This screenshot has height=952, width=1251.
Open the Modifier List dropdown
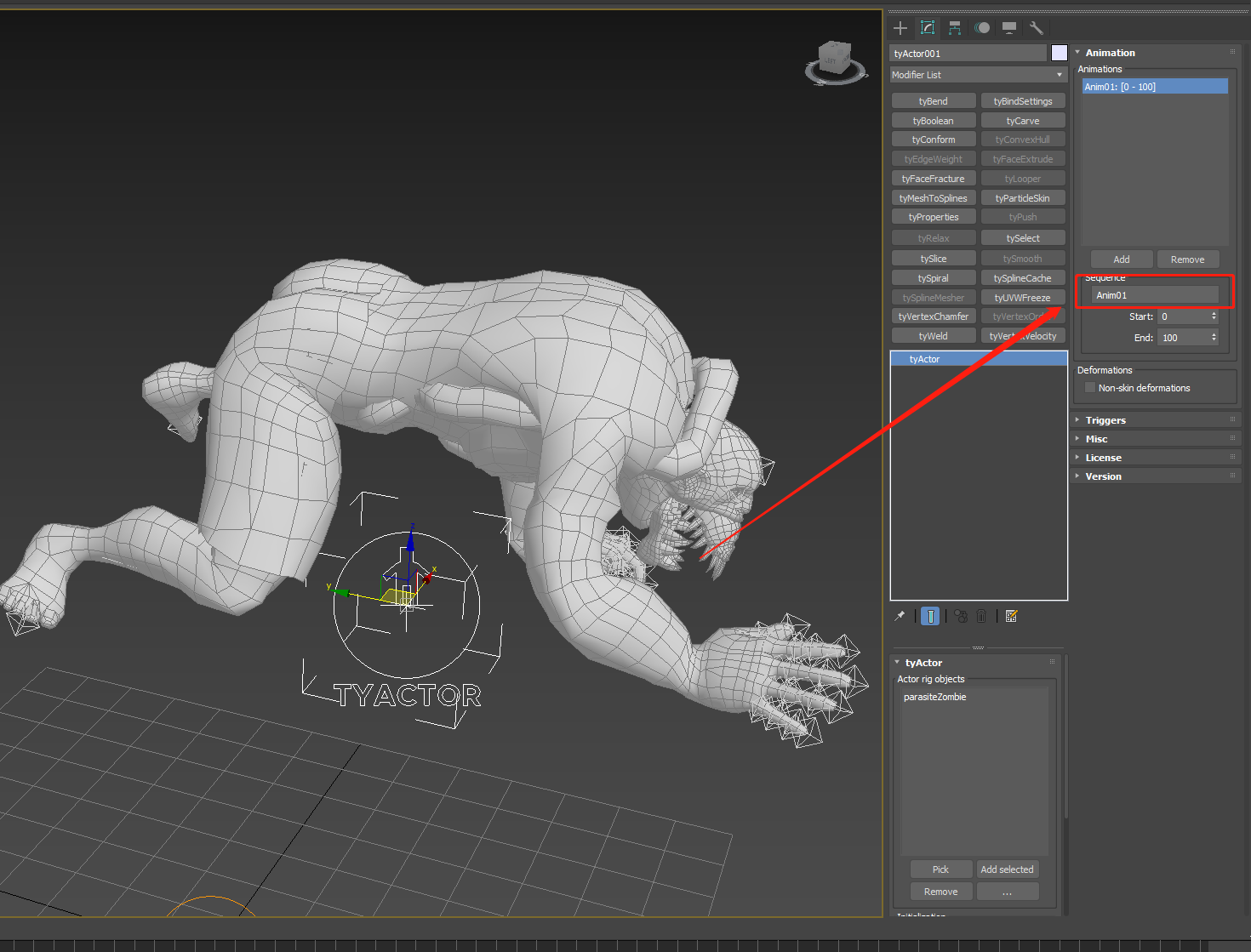click(978, 75)
